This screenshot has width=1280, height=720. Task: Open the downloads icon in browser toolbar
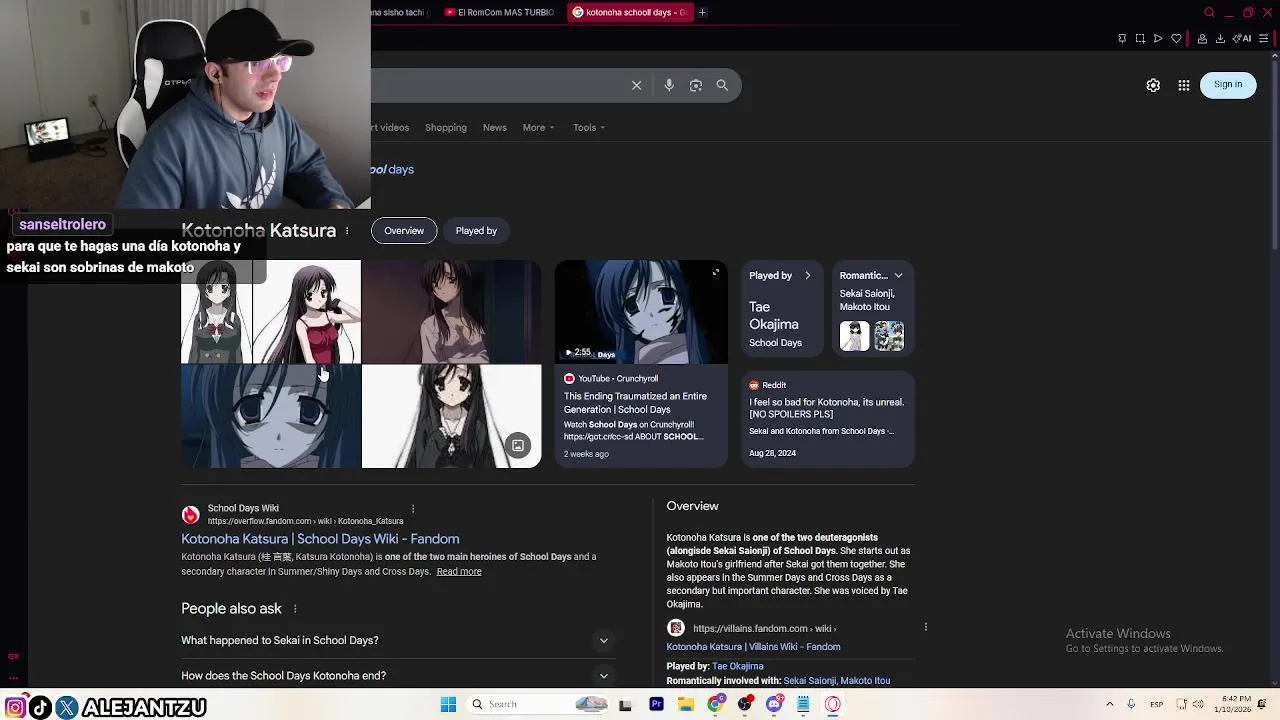(1221, 38)
